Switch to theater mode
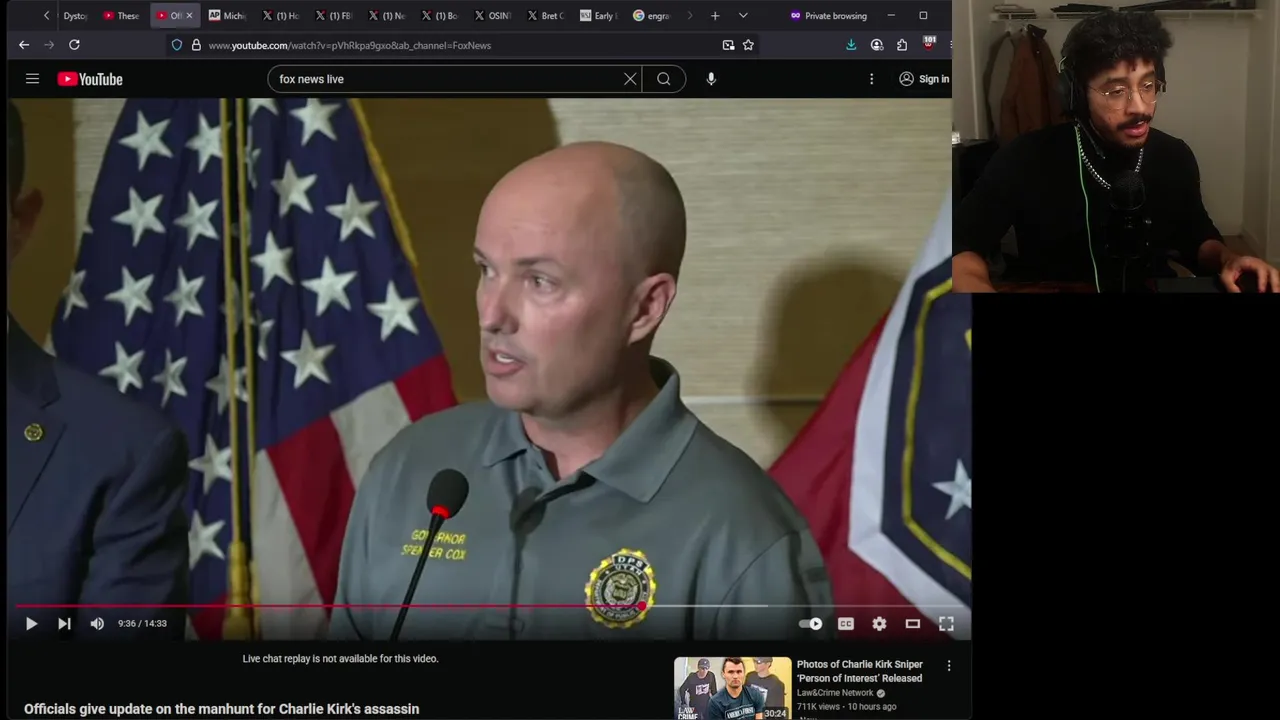The width and height of the screenshot is (1280, 720). pos(913,624)
